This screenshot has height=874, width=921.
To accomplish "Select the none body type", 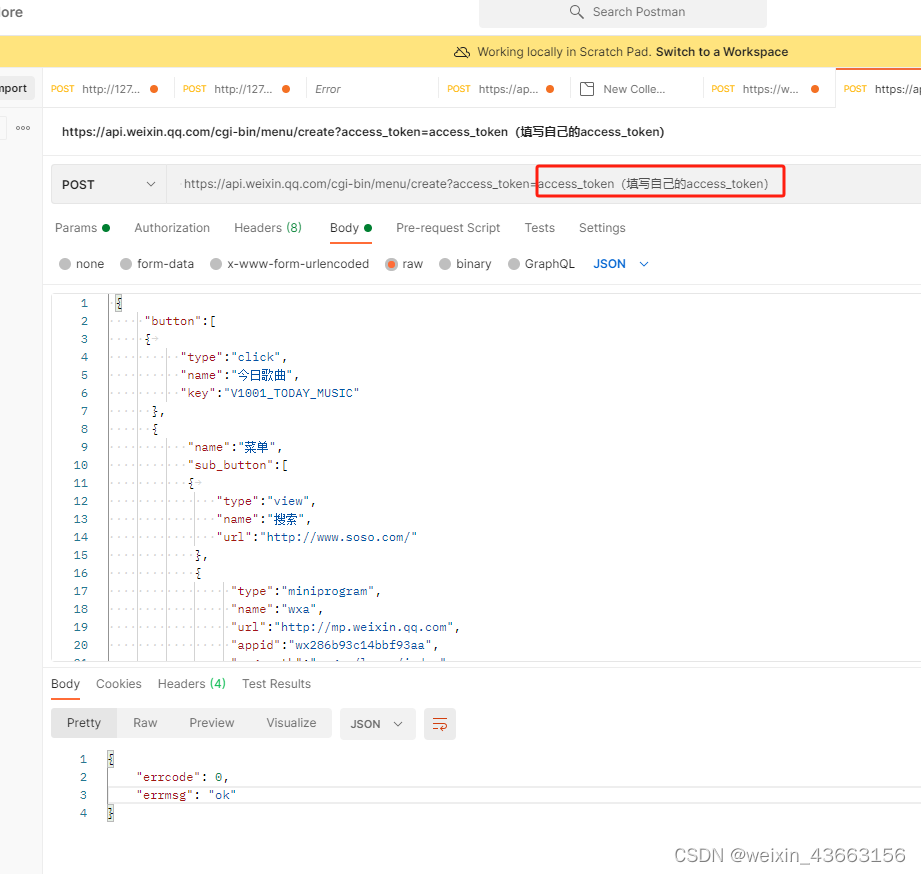I will [x=82, y=264].
